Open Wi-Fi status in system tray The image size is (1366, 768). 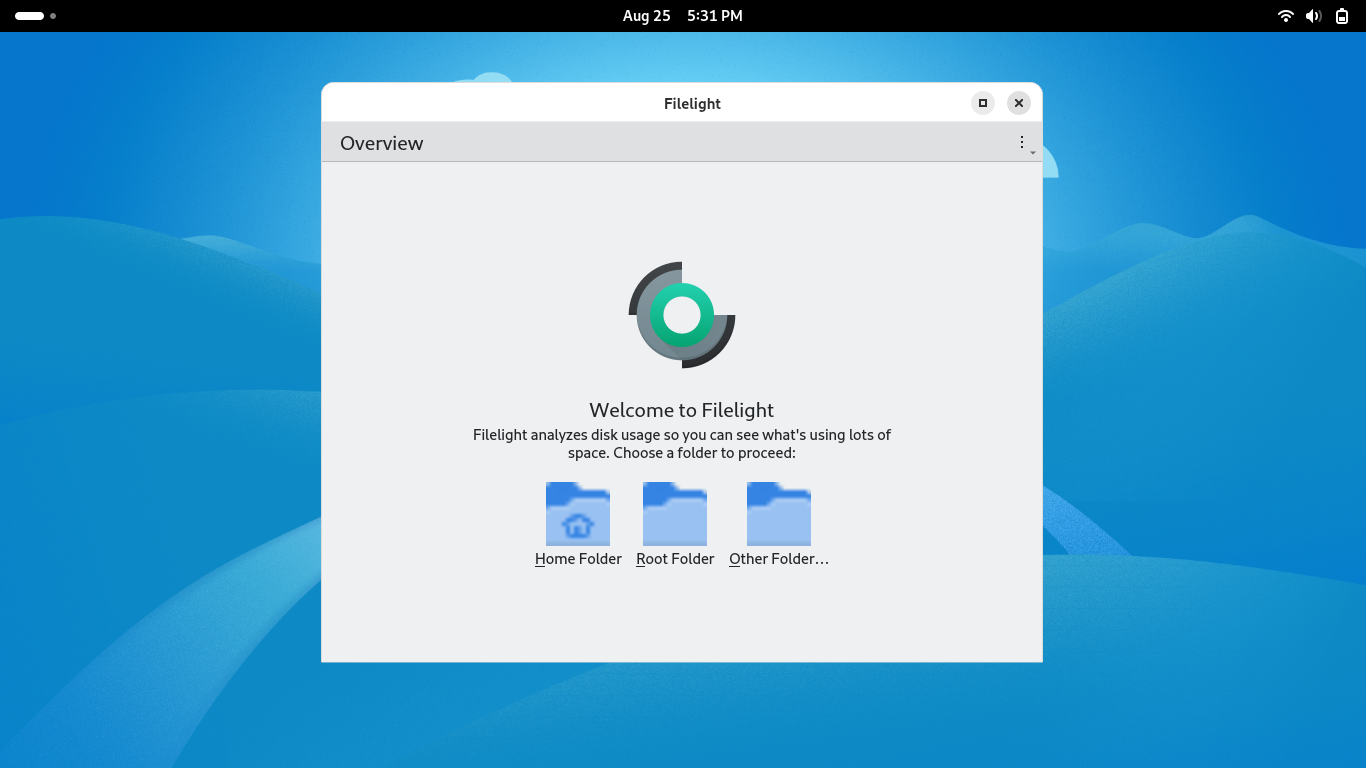click(x=1286, y=16)
